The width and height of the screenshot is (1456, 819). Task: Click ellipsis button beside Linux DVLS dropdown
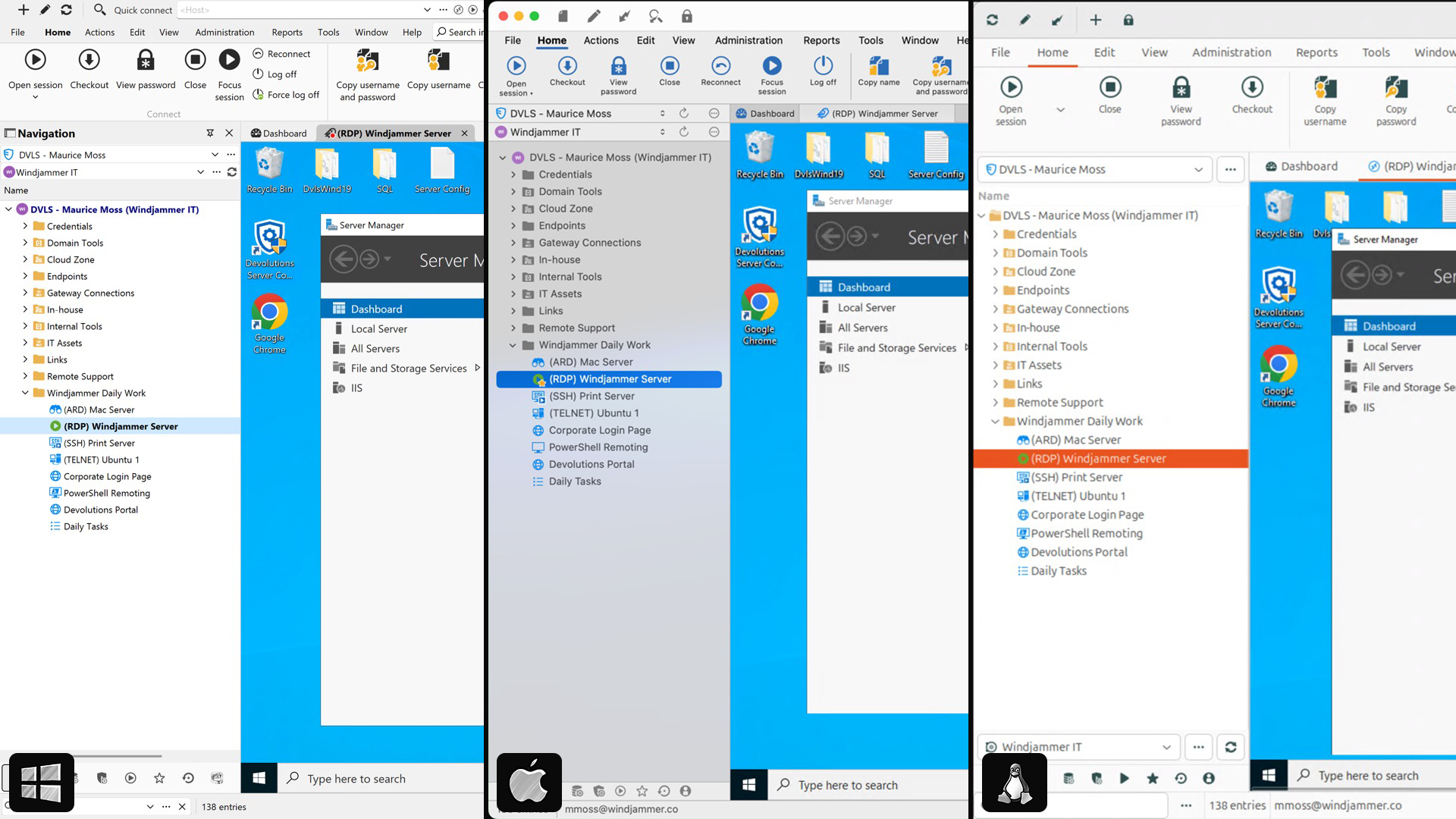point(1230,169)
